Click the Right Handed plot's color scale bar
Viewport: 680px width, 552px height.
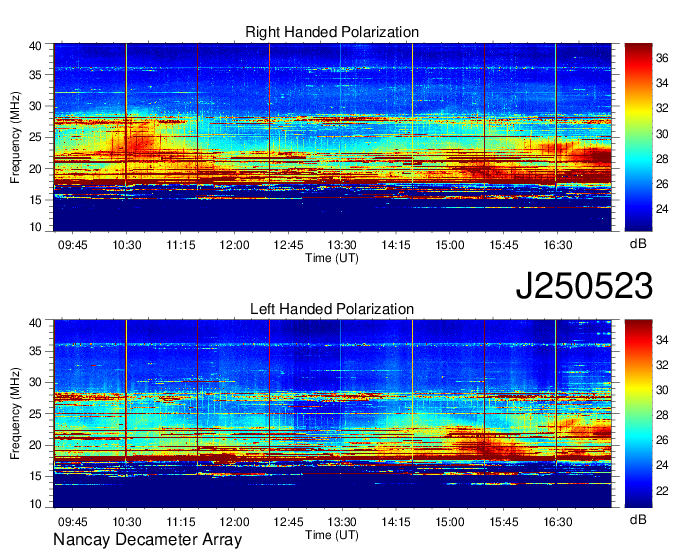[638, 137]
